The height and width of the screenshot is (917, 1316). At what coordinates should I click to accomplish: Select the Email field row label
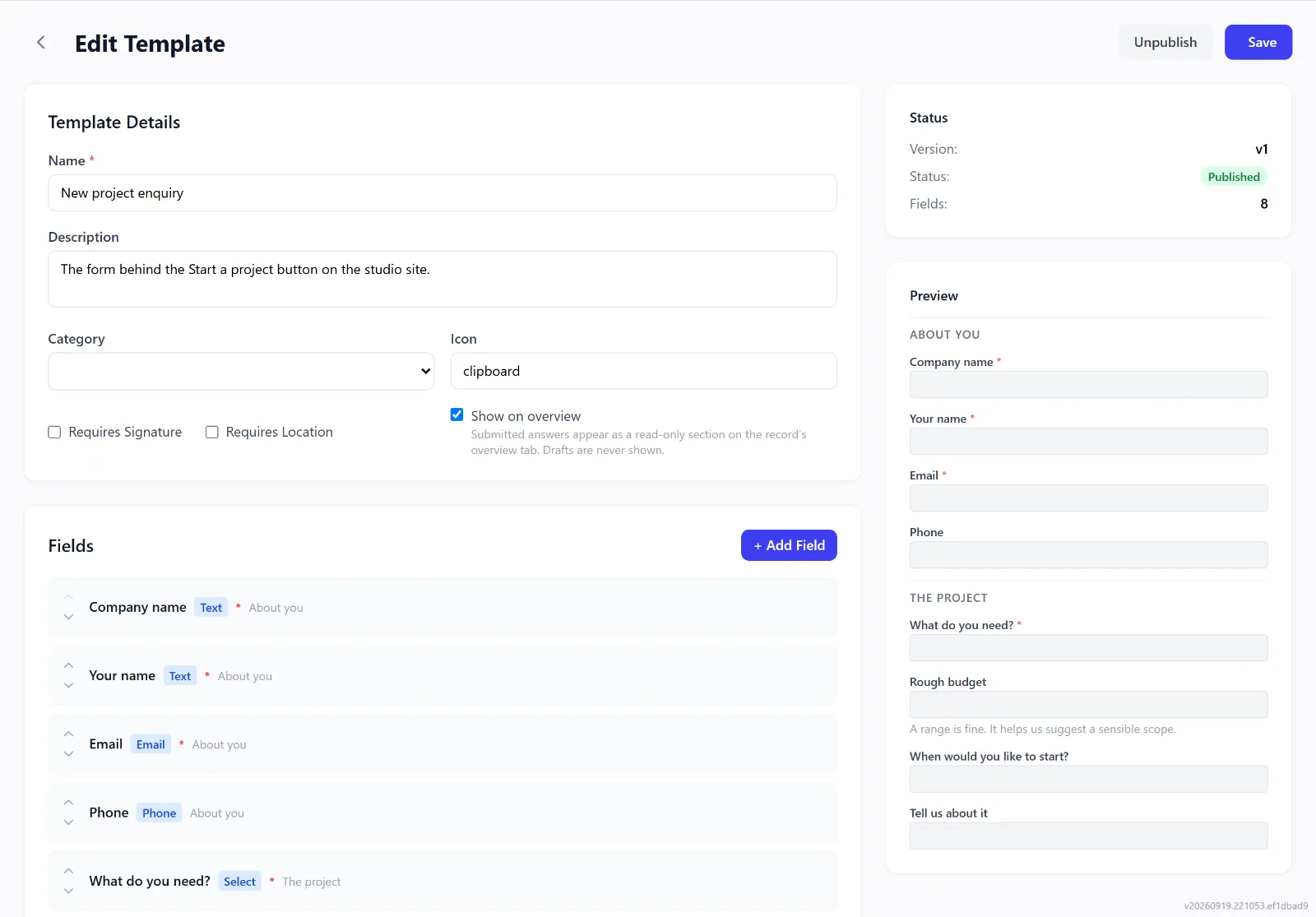click(x=106, y=743)
